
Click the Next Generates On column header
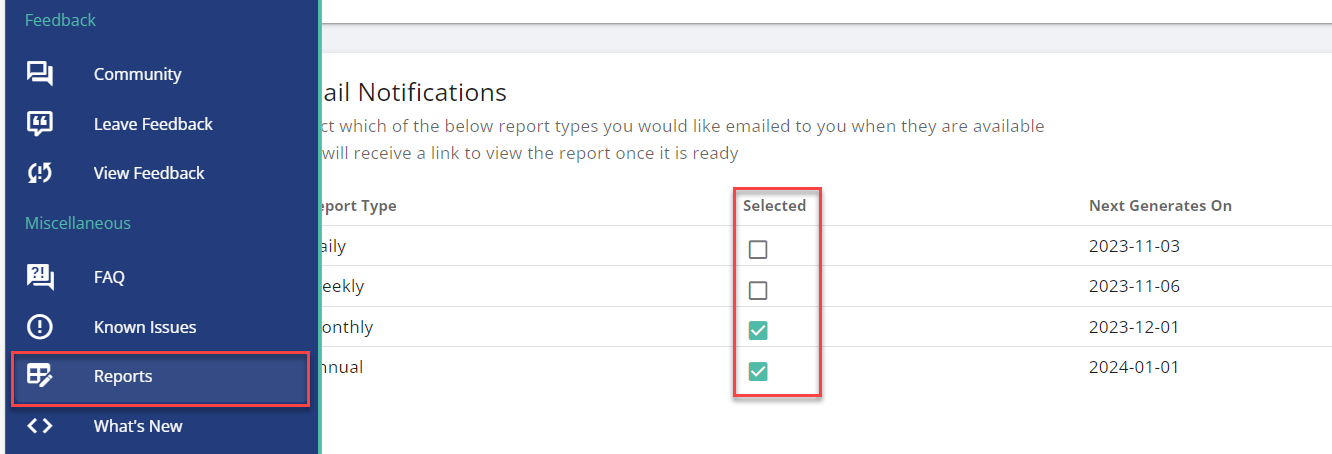tap(1160, 206)
